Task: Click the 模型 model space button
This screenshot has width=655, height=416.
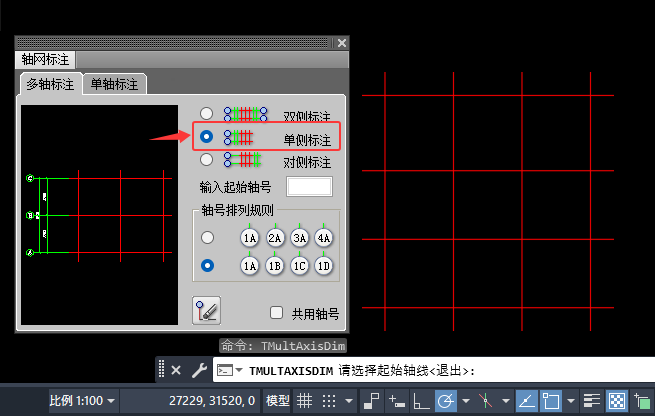Action: pos(277,401)
